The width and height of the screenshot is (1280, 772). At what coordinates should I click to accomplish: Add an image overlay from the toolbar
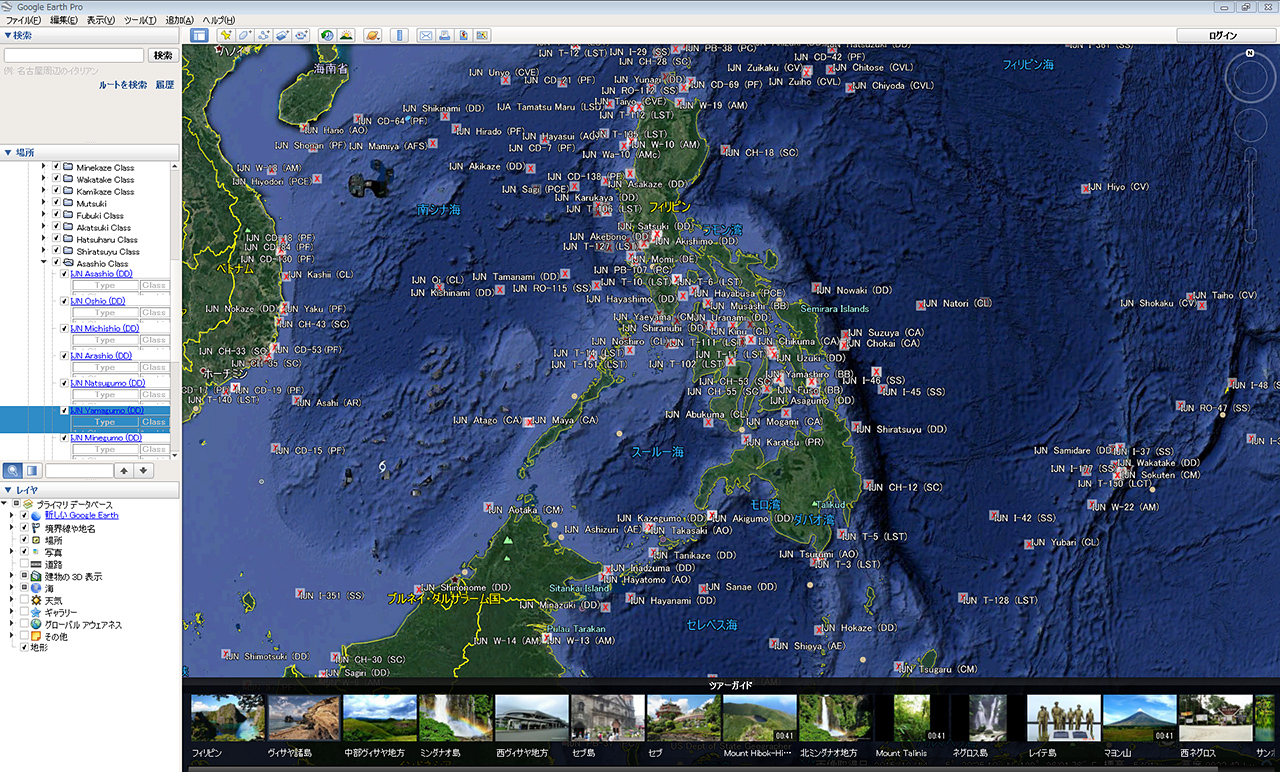(282, 35)
